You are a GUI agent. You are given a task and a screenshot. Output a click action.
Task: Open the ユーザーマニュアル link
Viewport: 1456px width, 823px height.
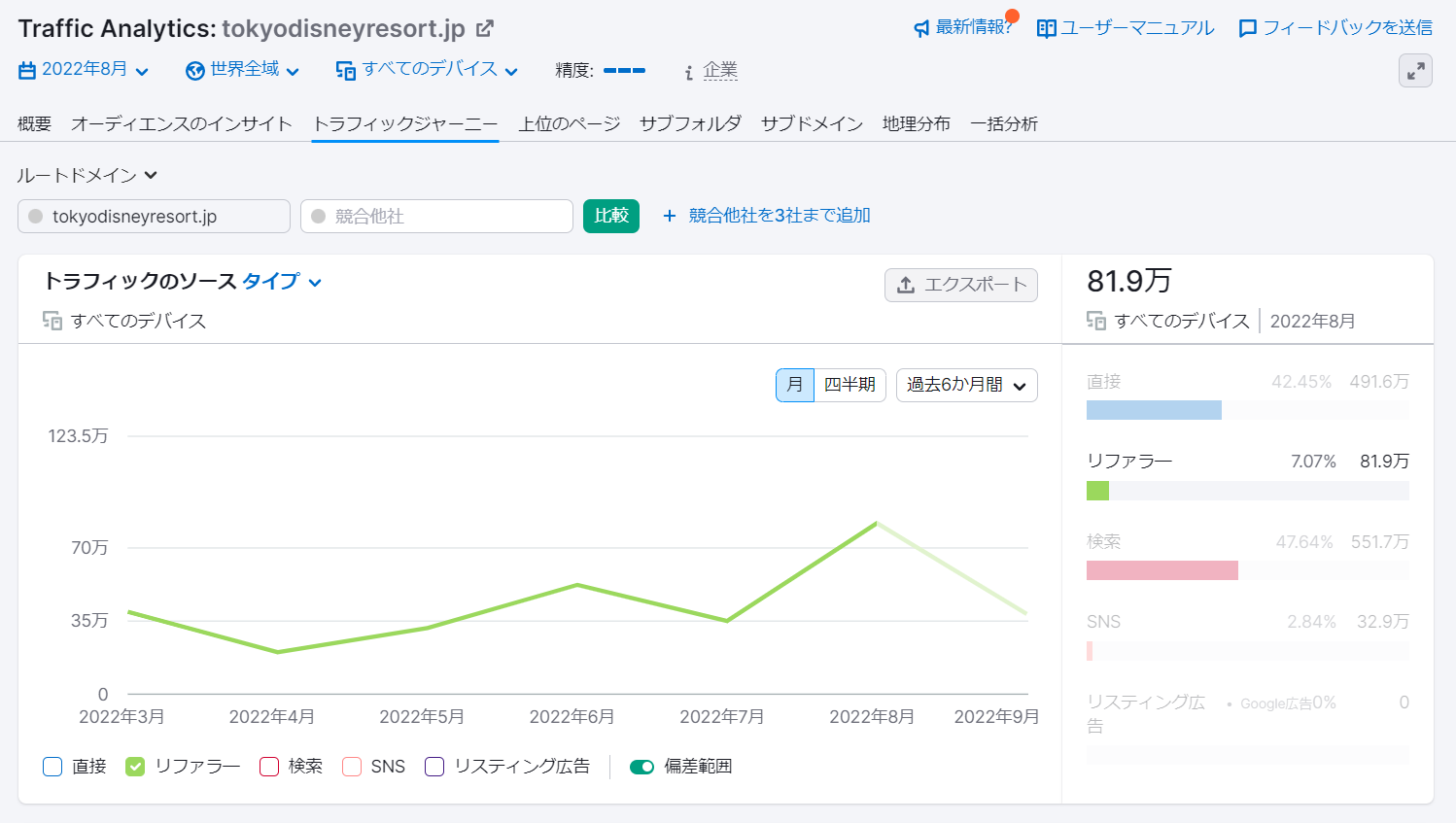coord(1137,28)
